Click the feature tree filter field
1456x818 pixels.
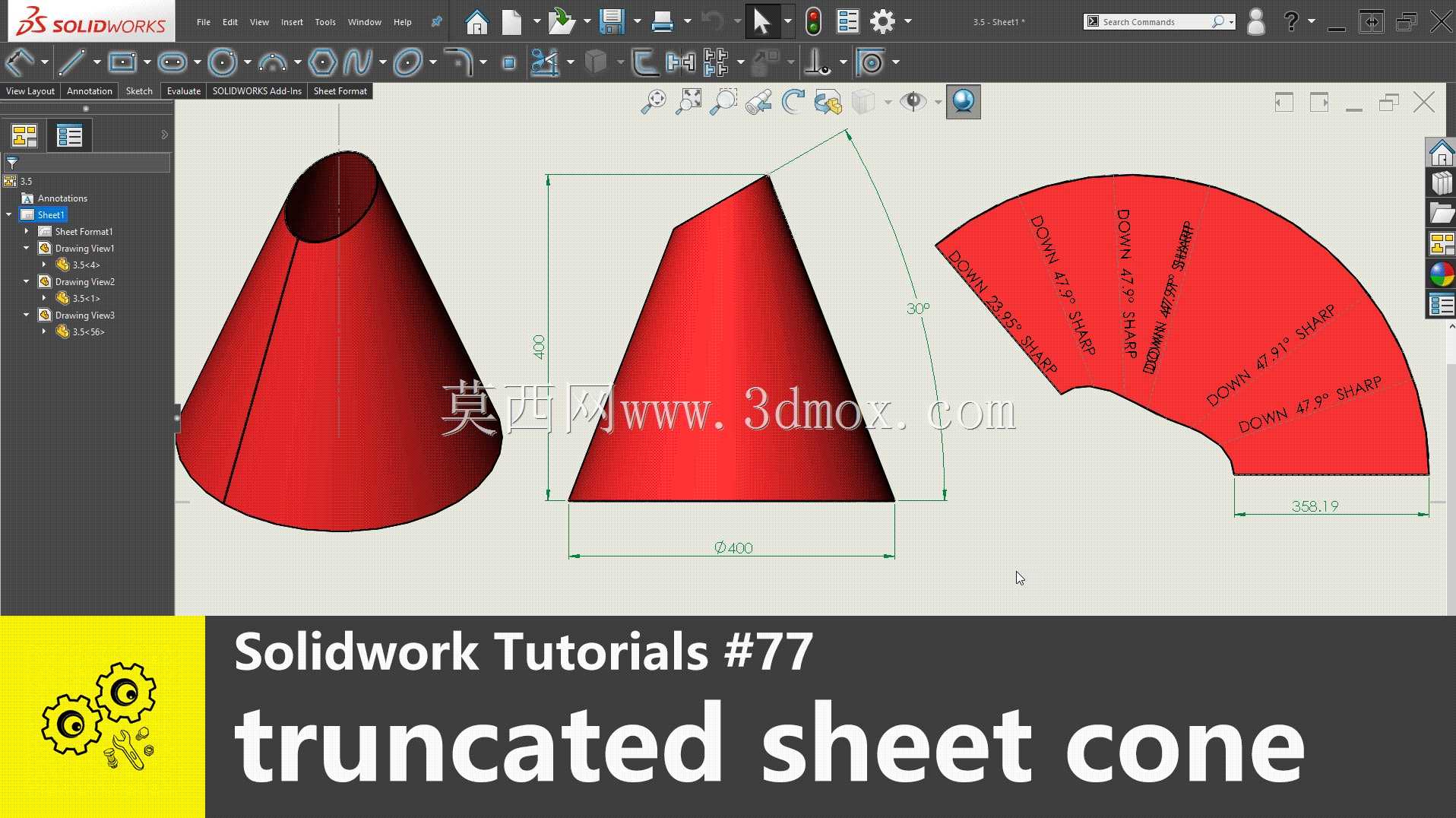pos(87,163)
